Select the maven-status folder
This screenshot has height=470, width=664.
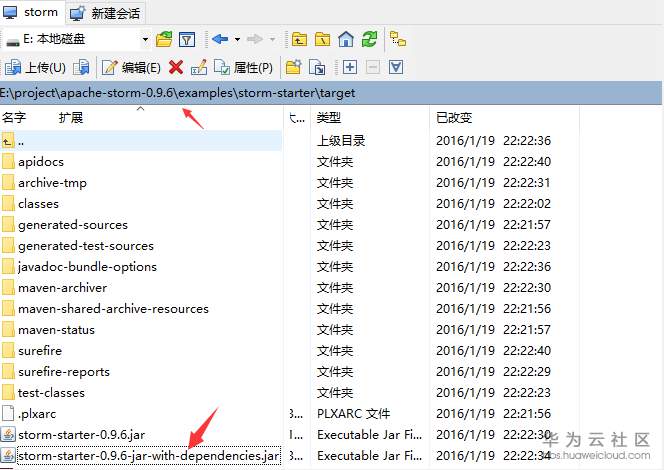pos(56,330)
